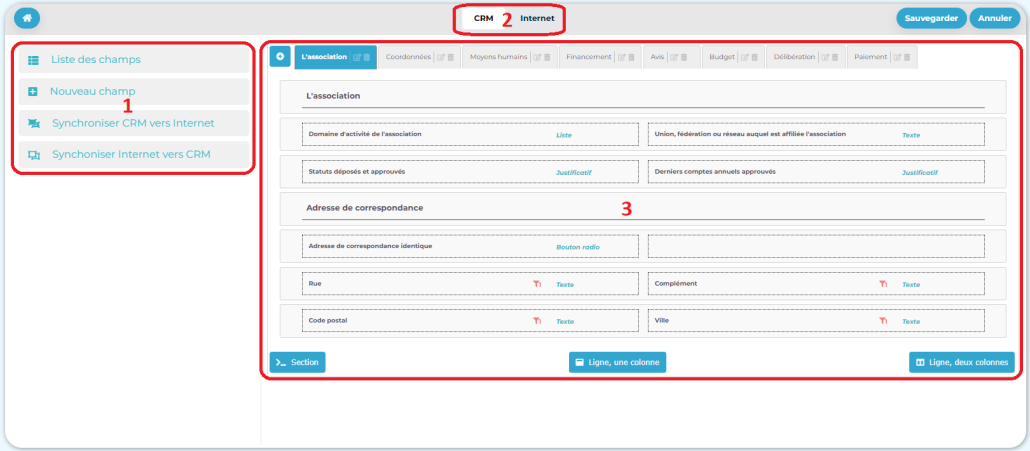Click the red filter icon on Rue field
Viewport: 1030px width, 451px height.
point(537,284)
